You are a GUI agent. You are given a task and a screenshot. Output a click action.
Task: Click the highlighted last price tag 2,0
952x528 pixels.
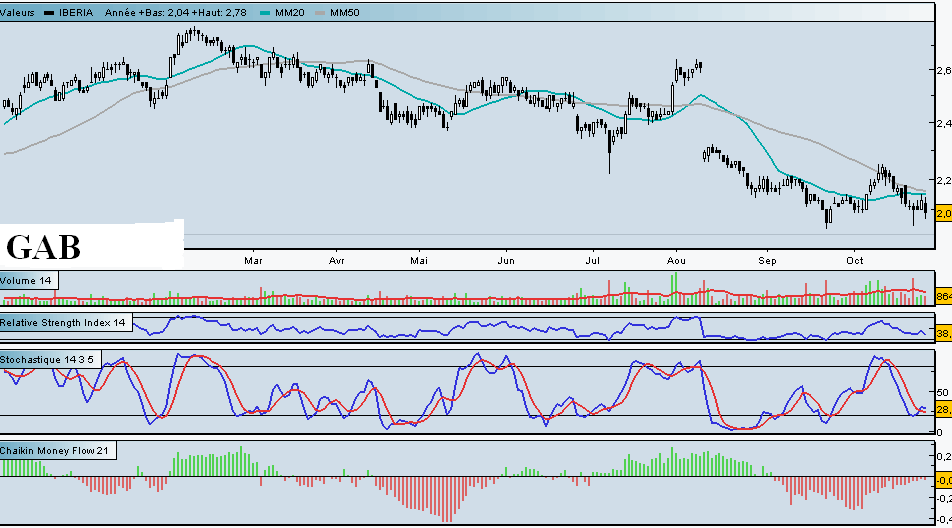click(x=944, y=213)
